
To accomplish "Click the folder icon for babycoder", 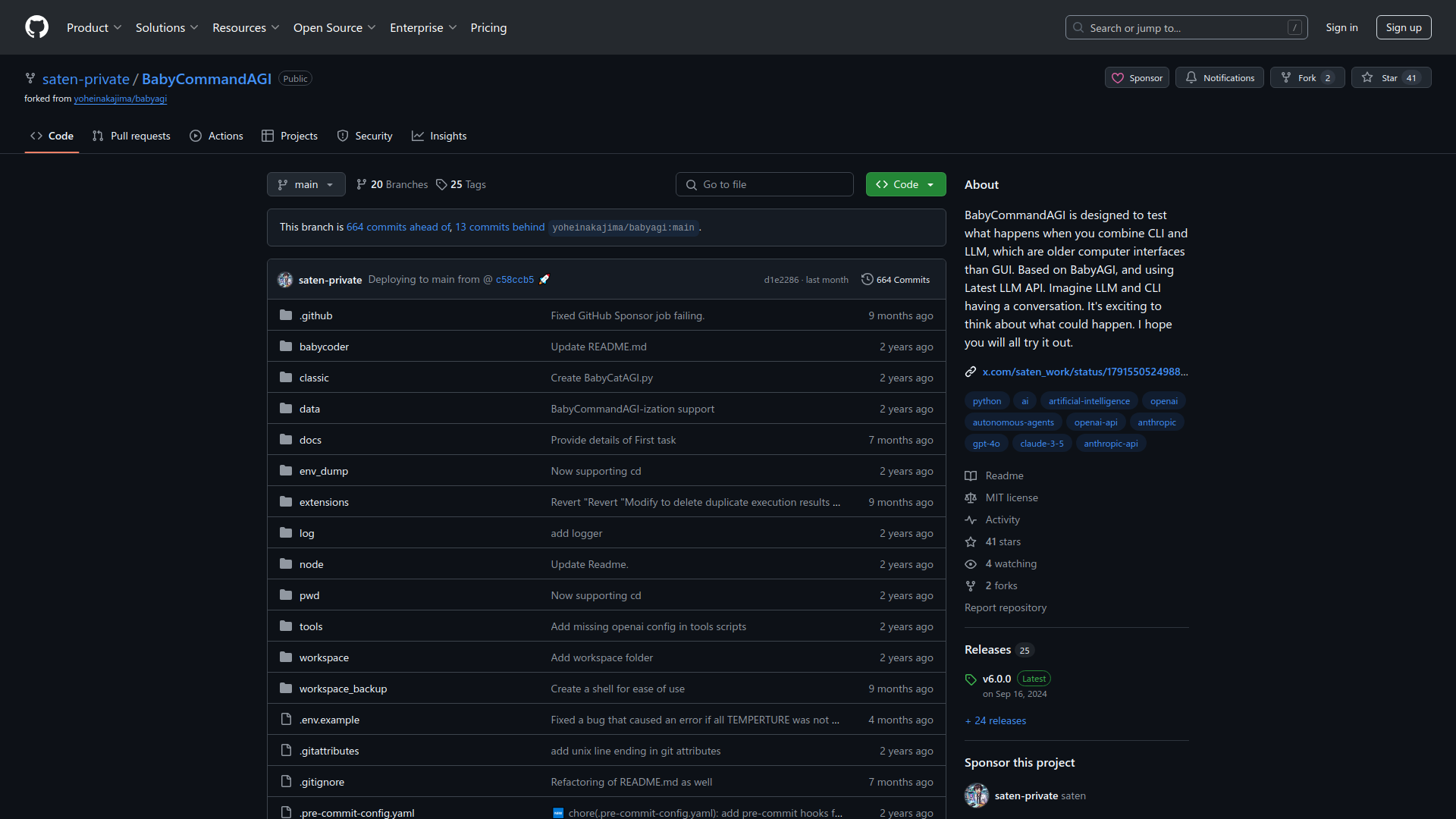I will tap(286, 347).
